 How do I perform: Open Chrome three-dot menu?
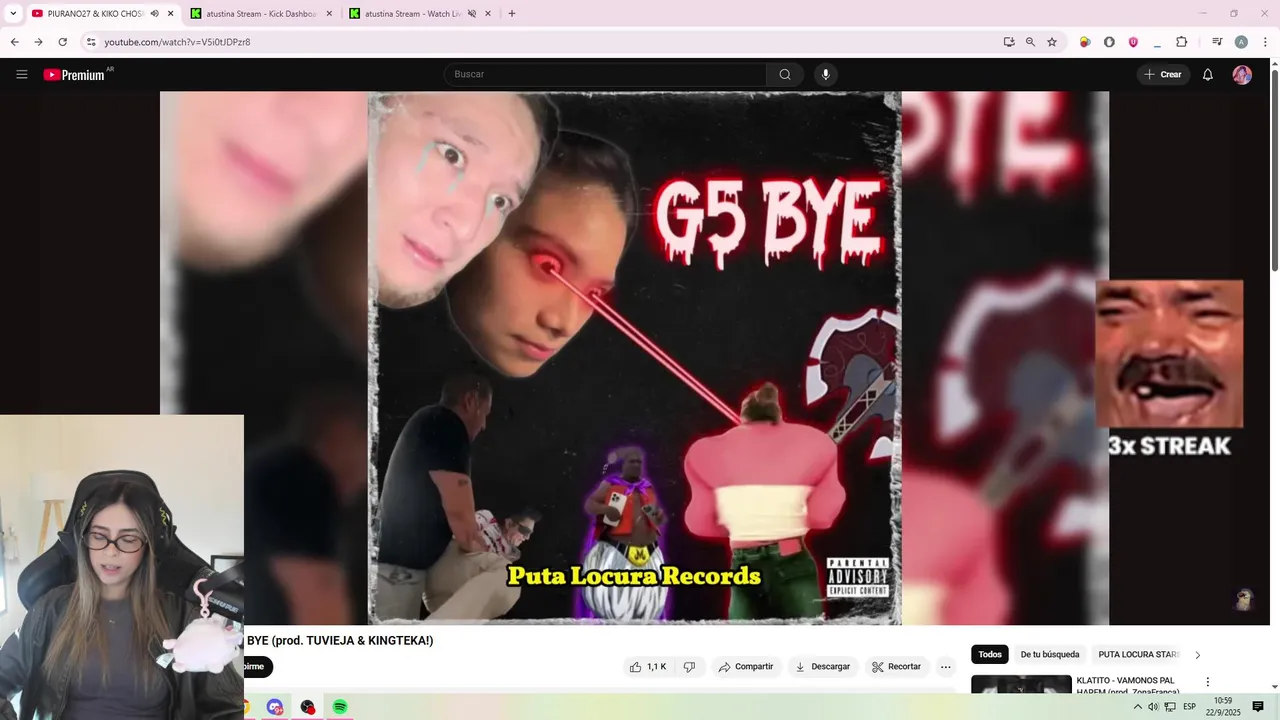click(x=1265, y=42)
